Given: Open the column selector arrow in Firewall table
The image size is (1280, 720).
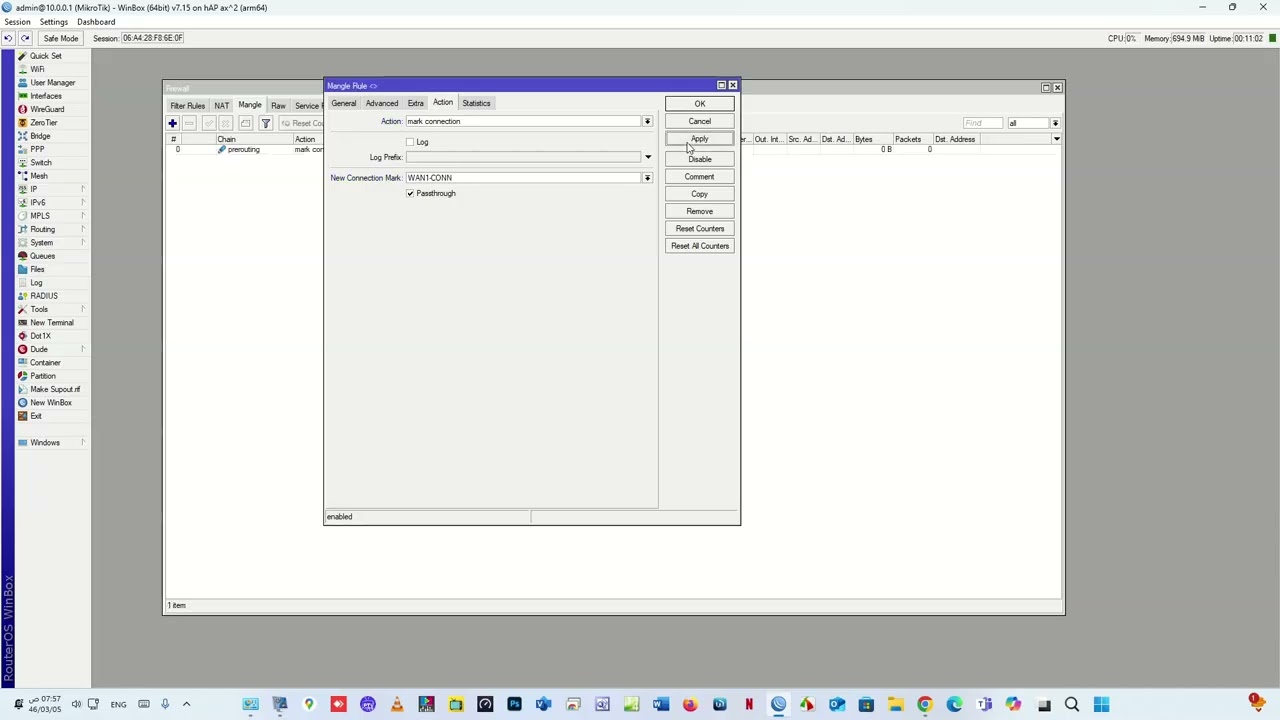Looking at the screenshot, I should [1056, 140].
